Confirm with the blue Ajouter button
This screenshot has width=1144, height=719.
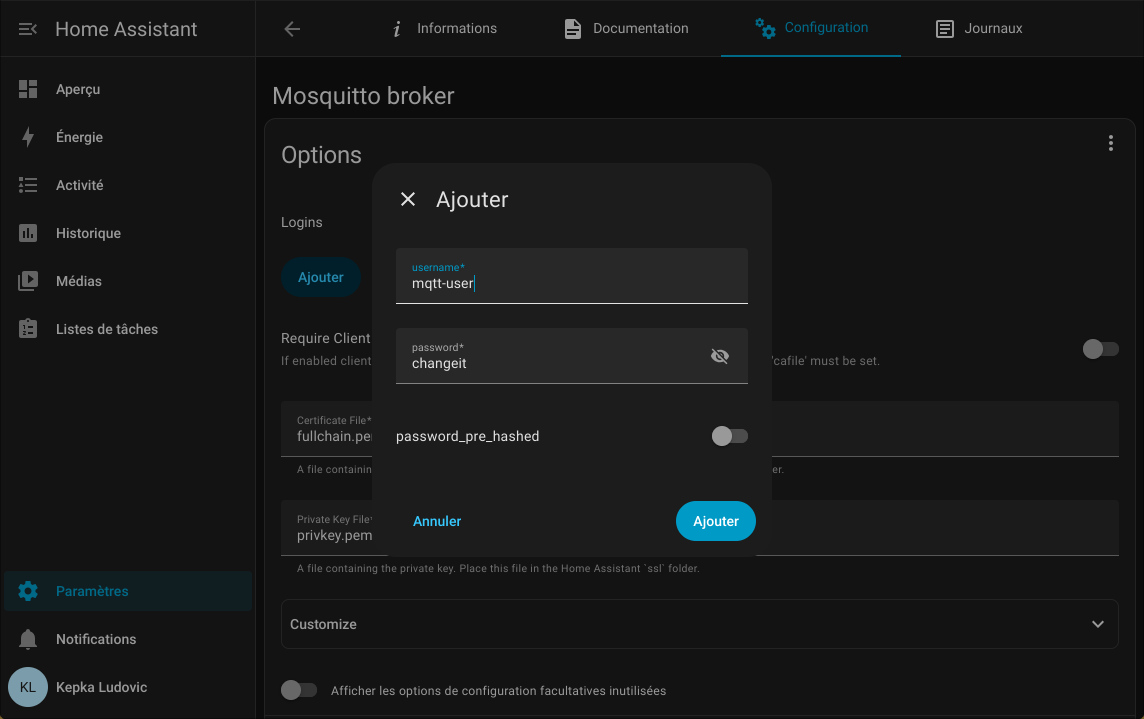pos(715,521)
